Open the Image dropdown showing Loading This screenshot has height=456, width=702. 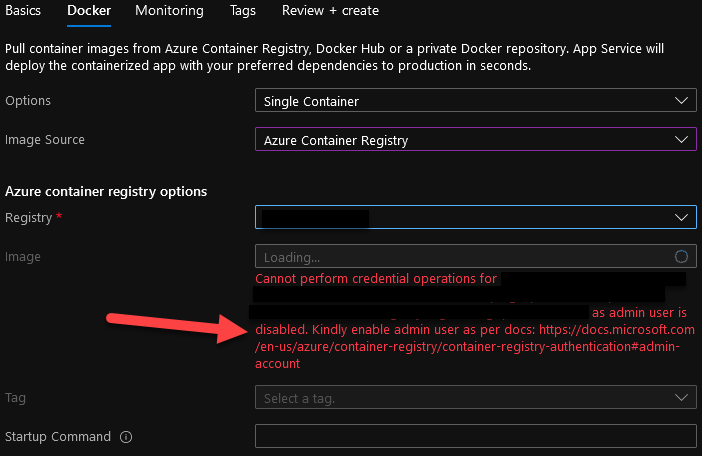pos(465,257)
